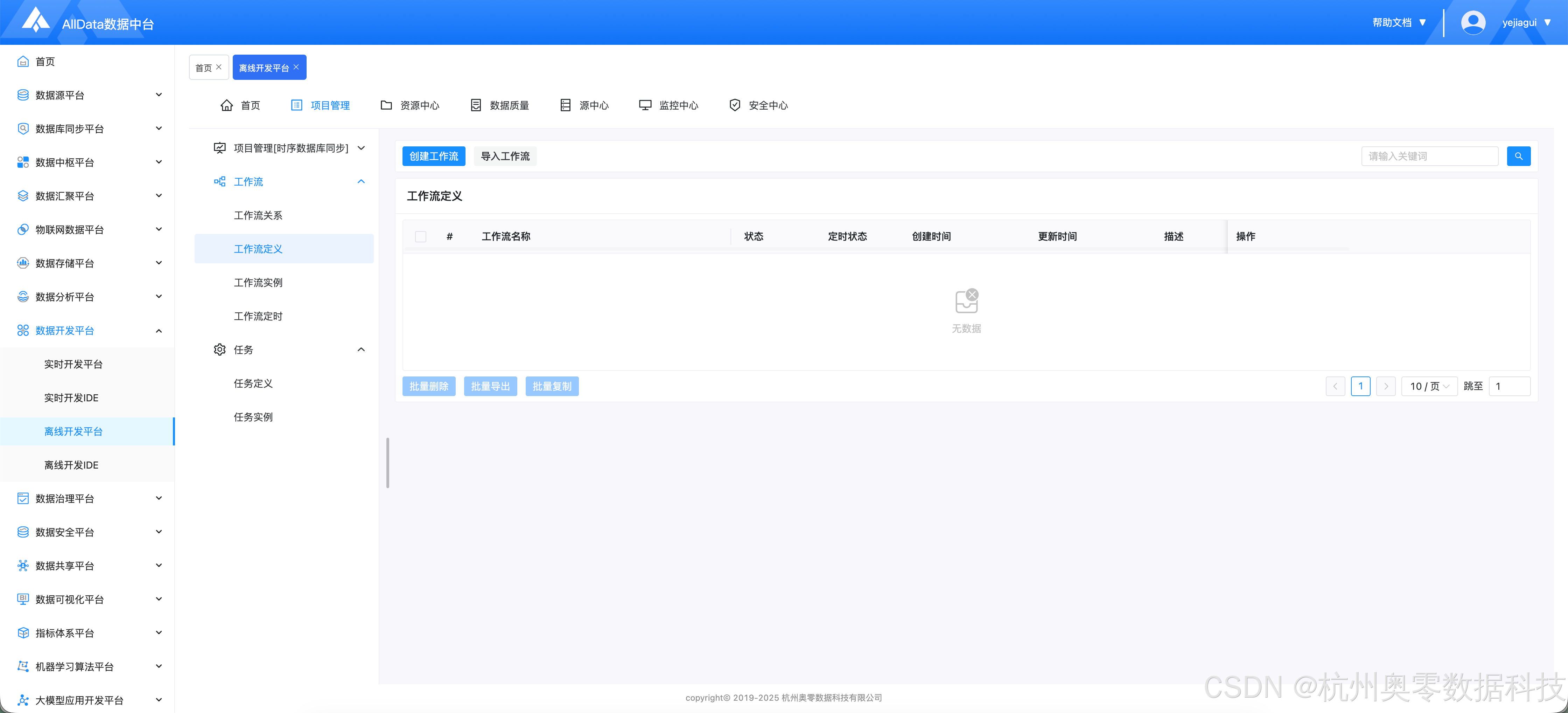Click the vertical scrollbar handle beside the submenu

pos(388,463)
